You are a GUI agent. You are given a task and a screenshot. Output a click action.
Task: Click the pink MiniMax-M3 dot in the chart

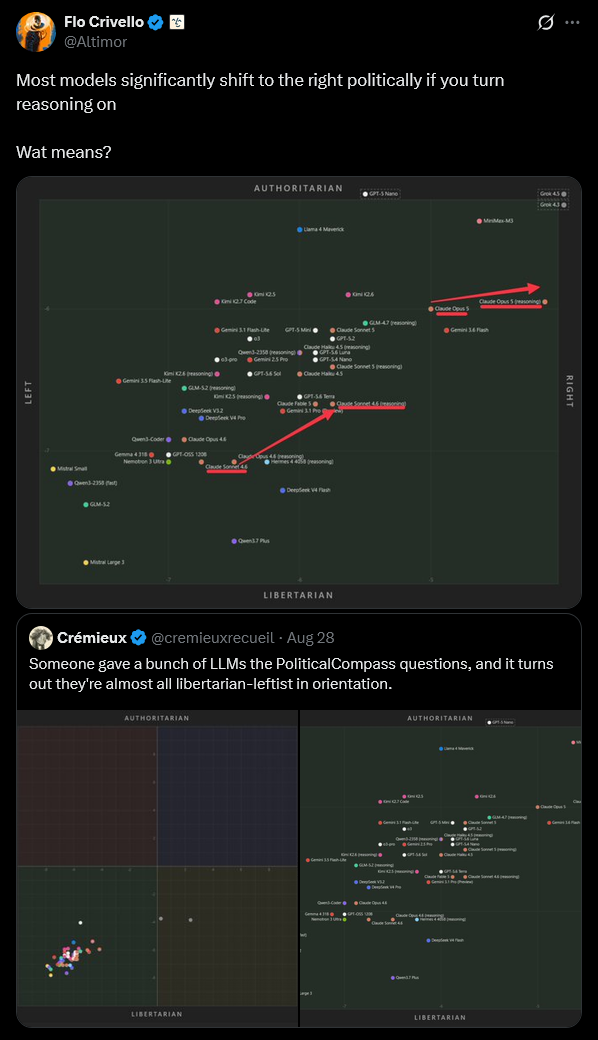pyautogui.click(x=479, y=221)
